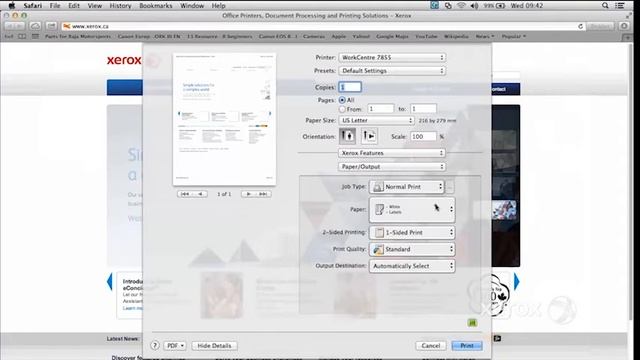Select the From page range radio button

[x=342, y=109]
